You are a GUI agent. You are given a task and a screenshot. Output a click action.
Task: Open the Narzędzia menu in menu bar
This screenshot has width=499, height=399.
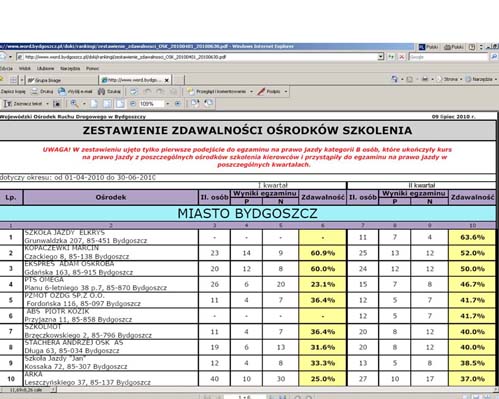[70, 68]
